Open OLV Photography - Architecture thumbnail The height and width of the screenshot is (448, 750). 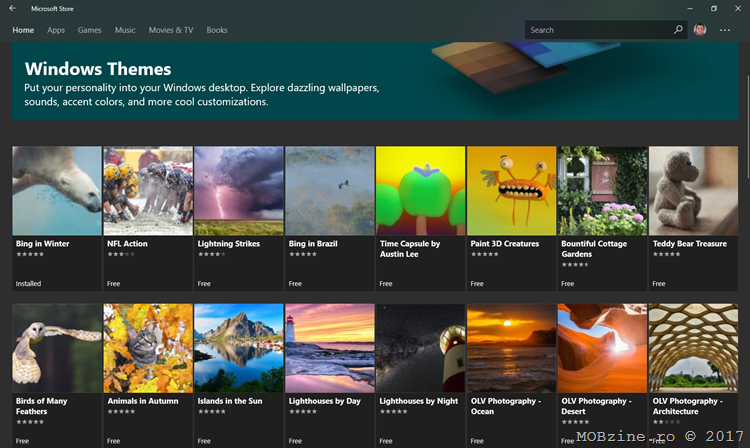pyautogui.click(x=694, y=348)
